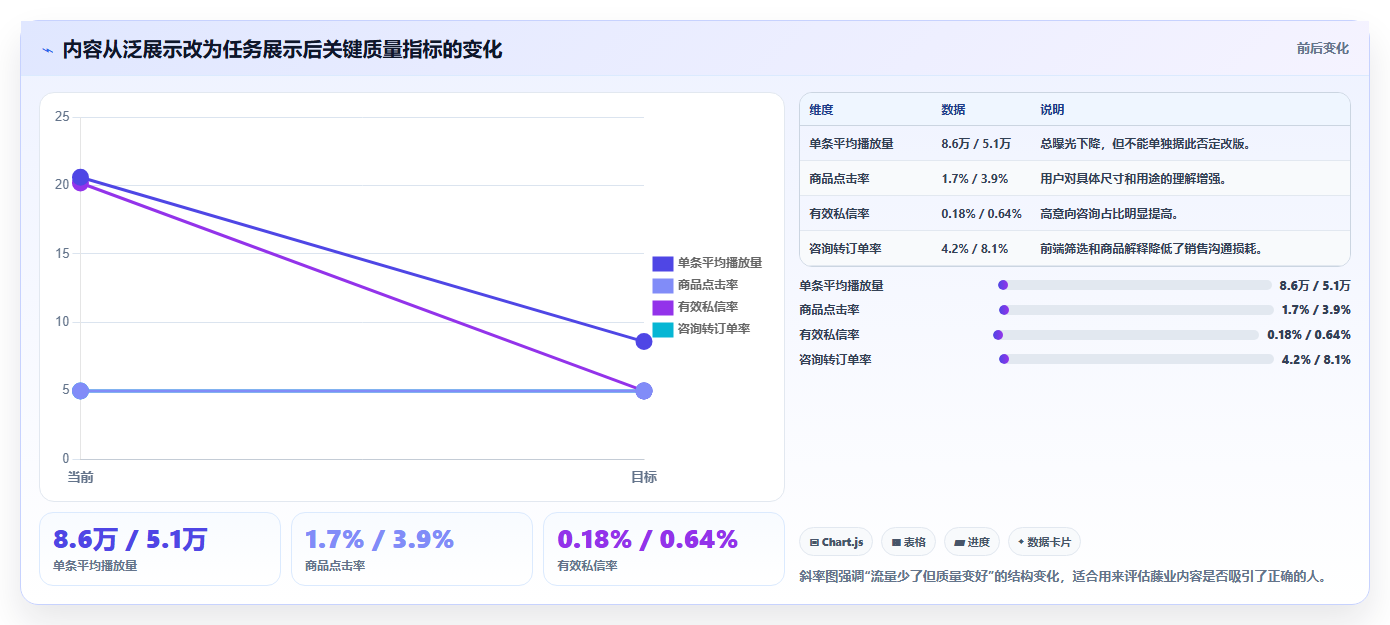This screenshot has width=1390, height=625.
Task: Click the text 用户对具体尺寸和用途的理解增强。
Action: [x=1133, y=179]
